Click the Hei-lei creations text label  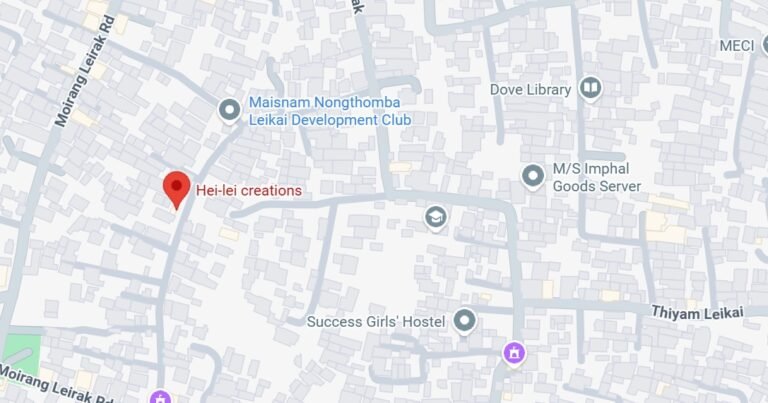[x=249, y=190]
